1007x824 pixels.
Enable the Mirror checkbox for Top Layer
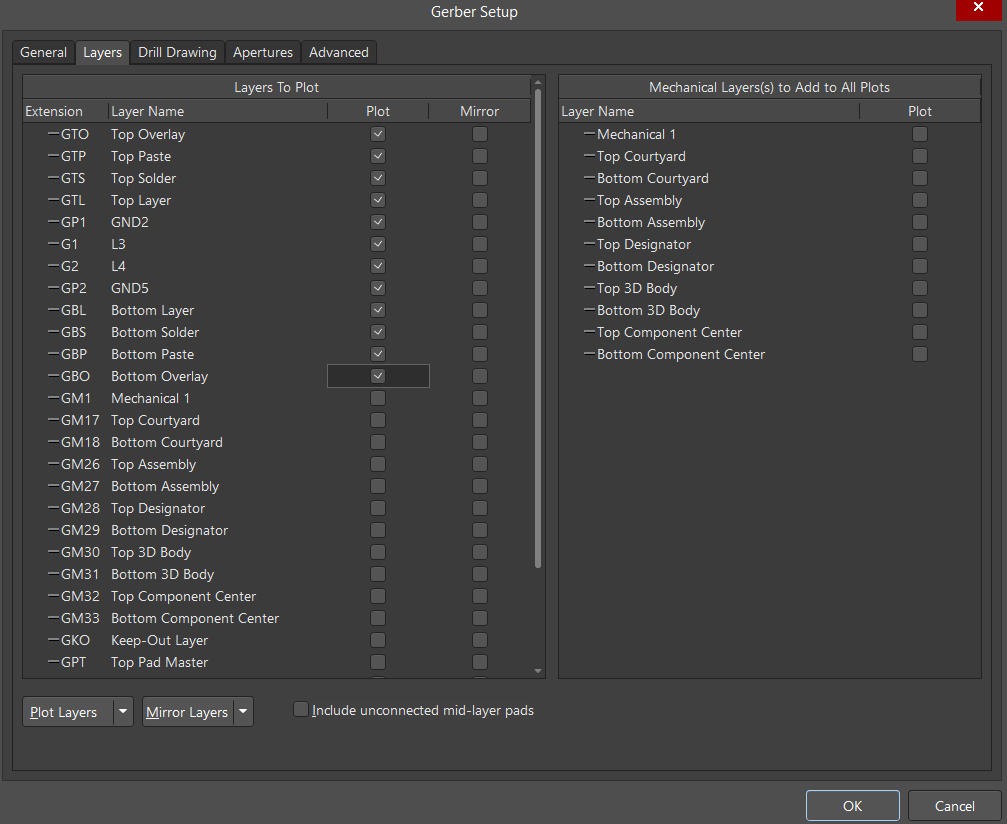[480, 200]
